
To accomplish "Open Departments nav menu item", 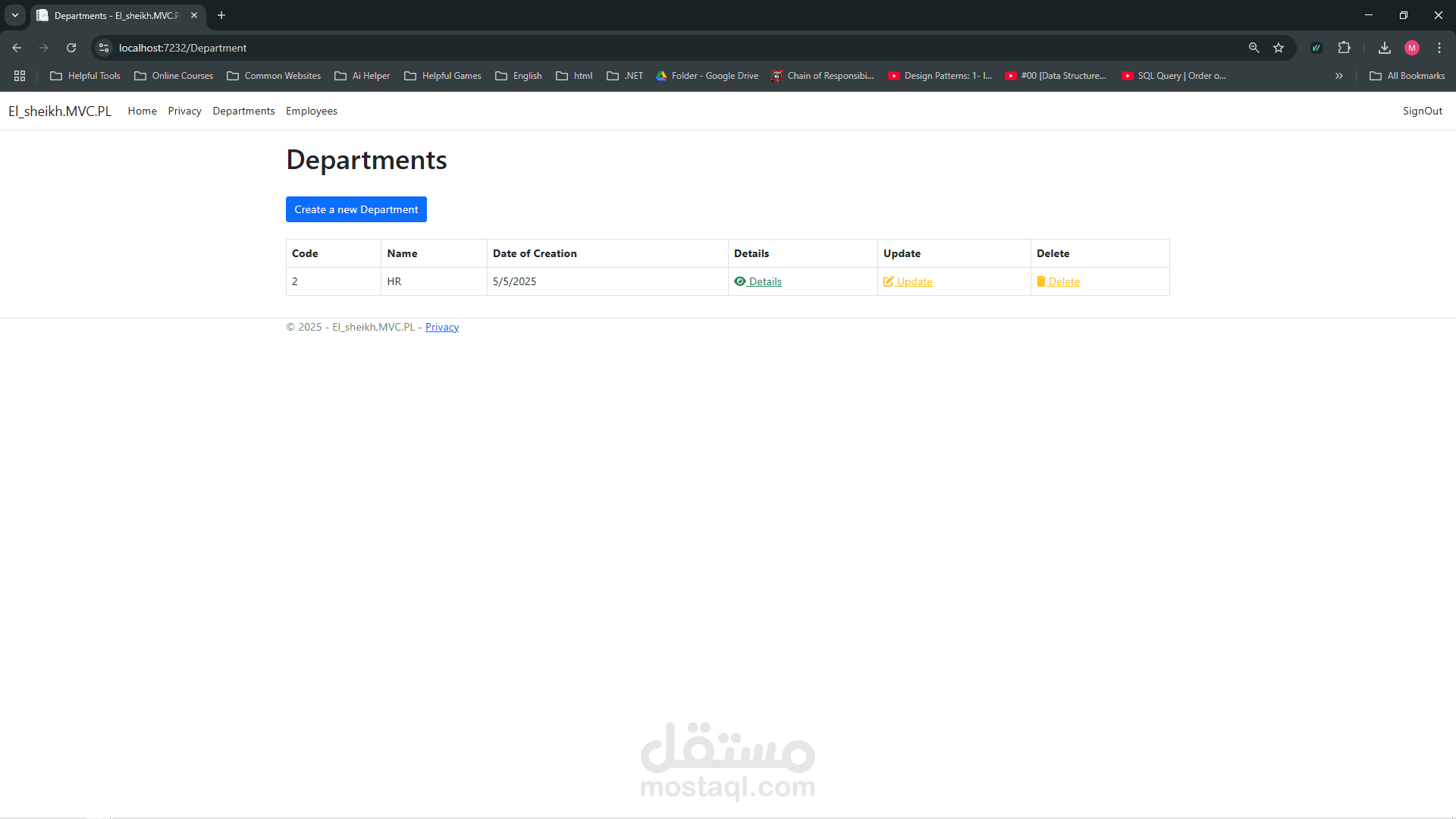I will 243,111.
